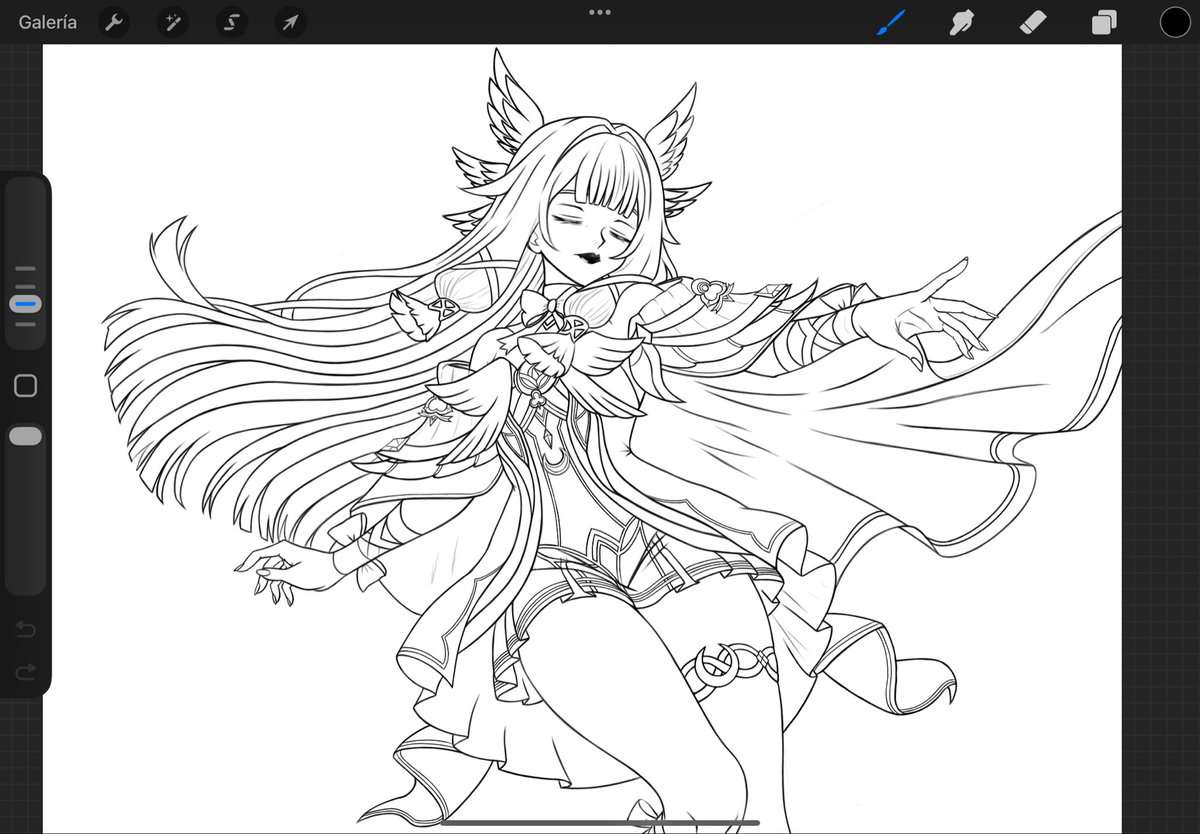The image size is (1200, 834).
Task: Open the Adjustments magic wand menu
Action: pyautogui.click(x=172, y=22)
